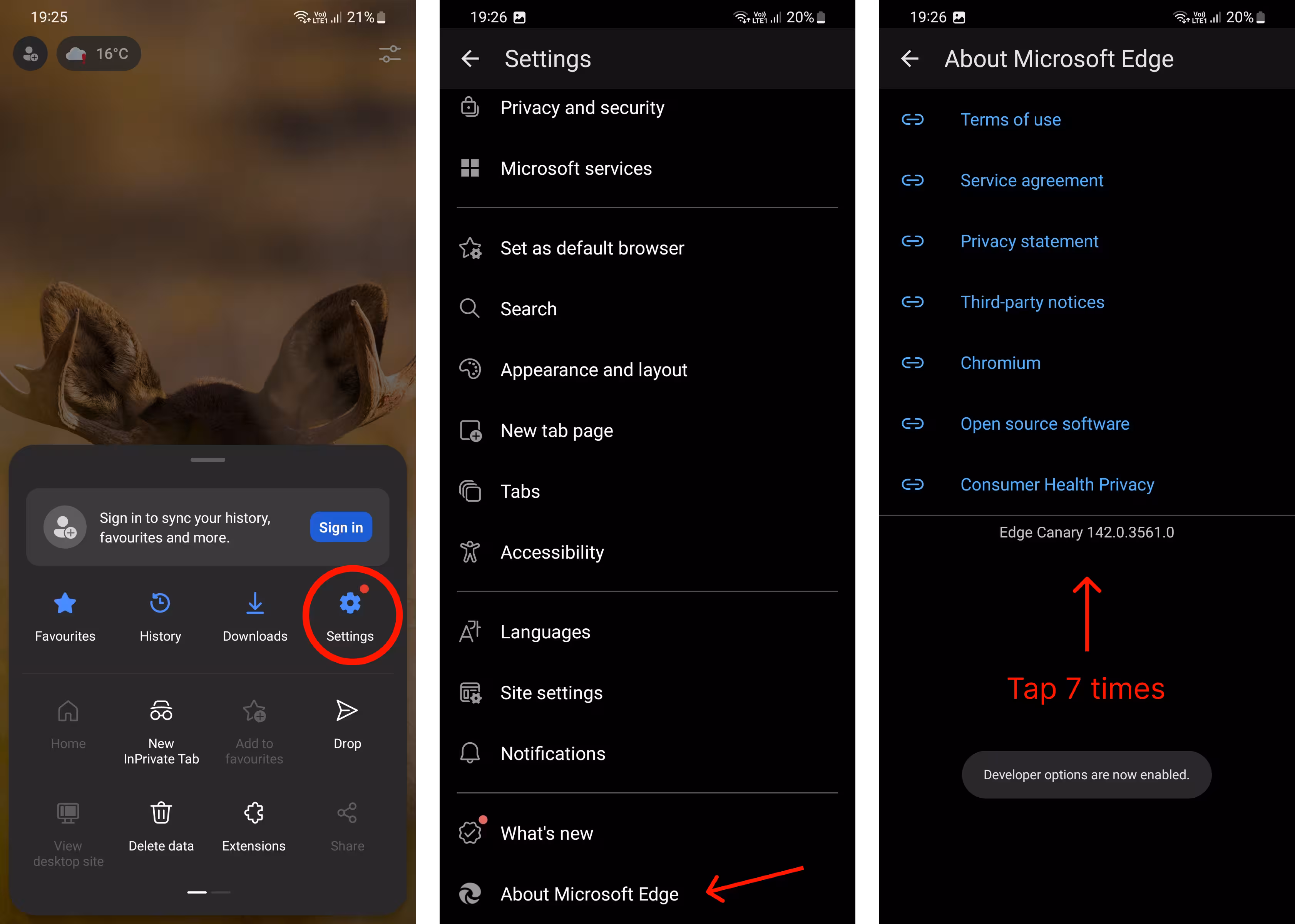Go back from Settings screen
This screenshot has width=1295, height=924.
click(x=470, y=59)
